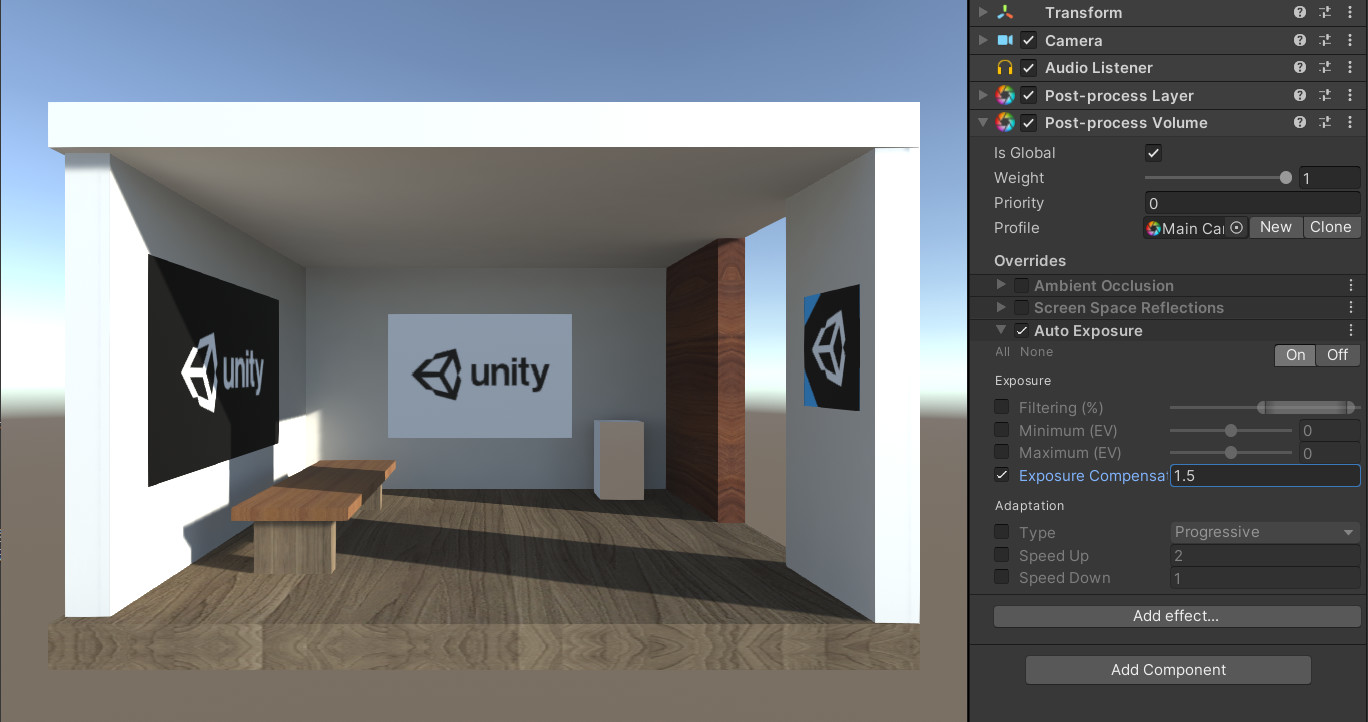Image resolution: width=1368 pixels, height=722 pixels.
Task: Open help for Post-process Volume
Action: pos(1300,123)
